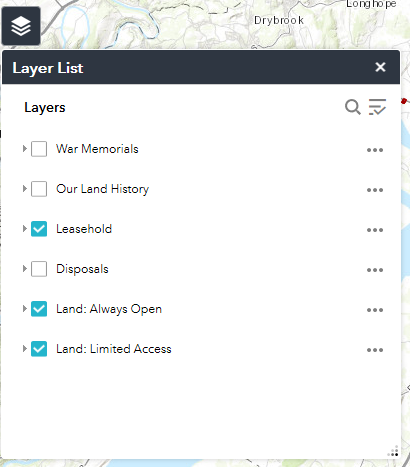Open Disposals layer ellipsis menu
The image size is (410, 467).
[375, 270]
